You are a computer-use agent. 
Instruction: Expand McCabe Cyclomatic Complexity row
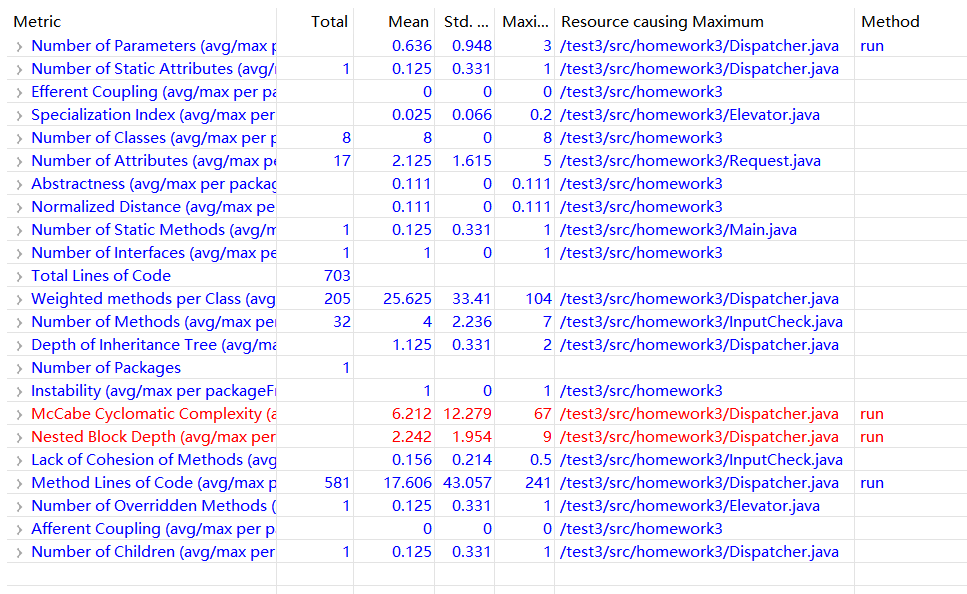click(x=19, y=415)
